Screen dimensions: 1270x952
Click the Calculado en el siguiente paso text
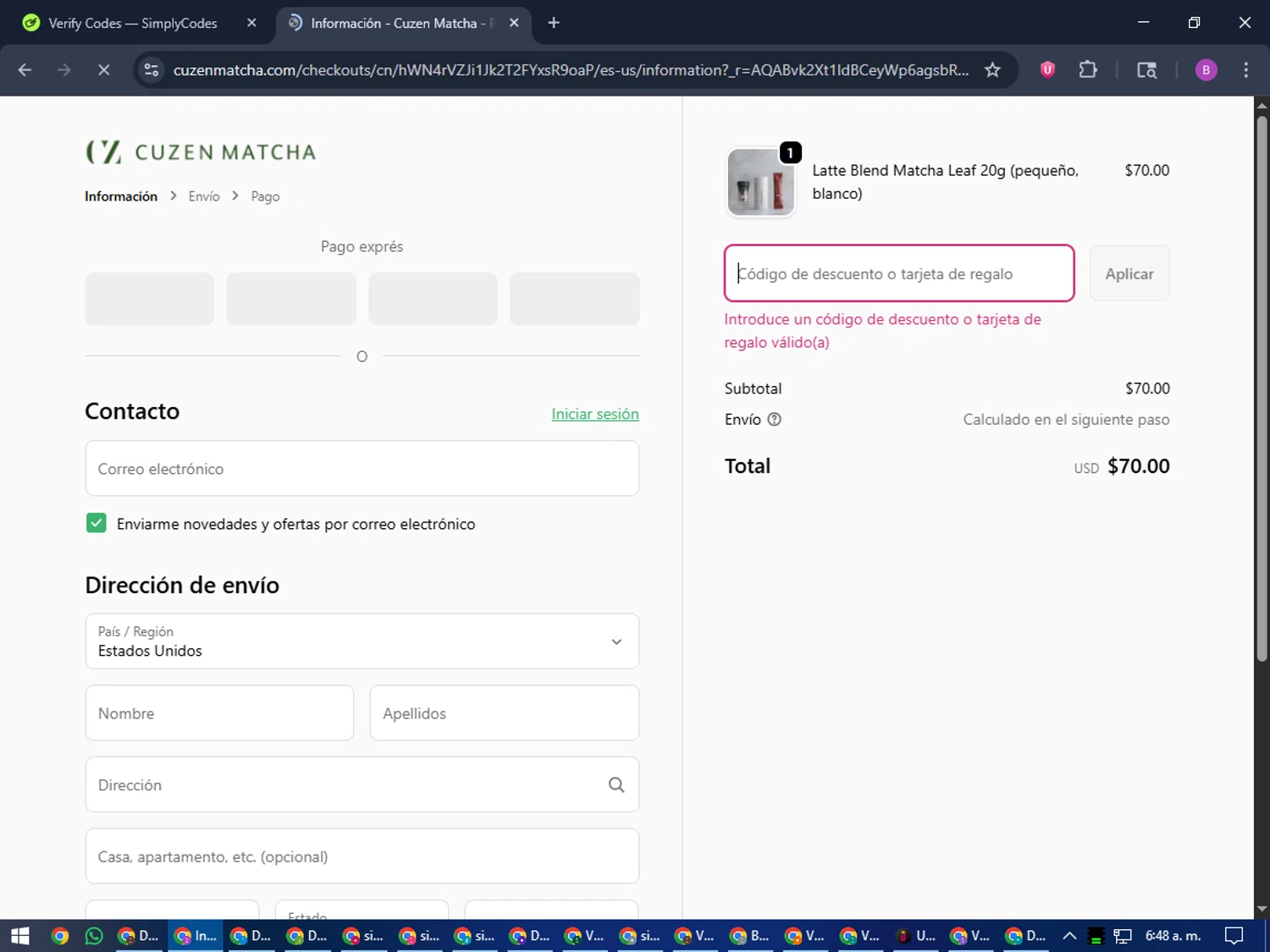click(1066, 419)
